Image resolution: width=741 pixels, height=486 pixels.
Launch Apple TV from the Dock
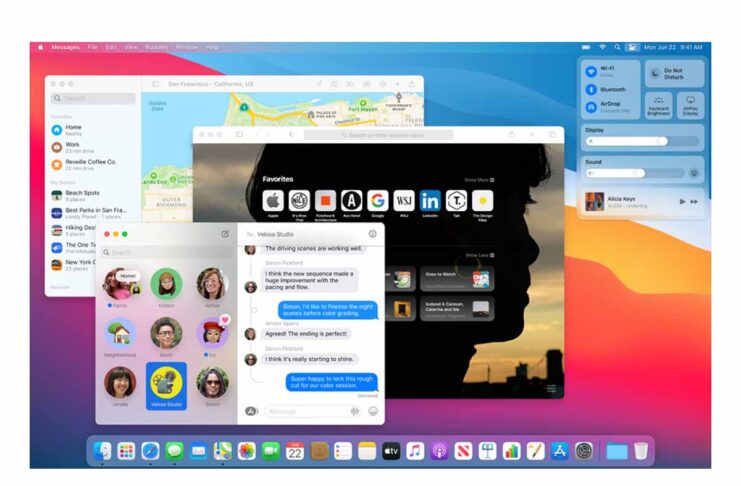click(391, 451)
